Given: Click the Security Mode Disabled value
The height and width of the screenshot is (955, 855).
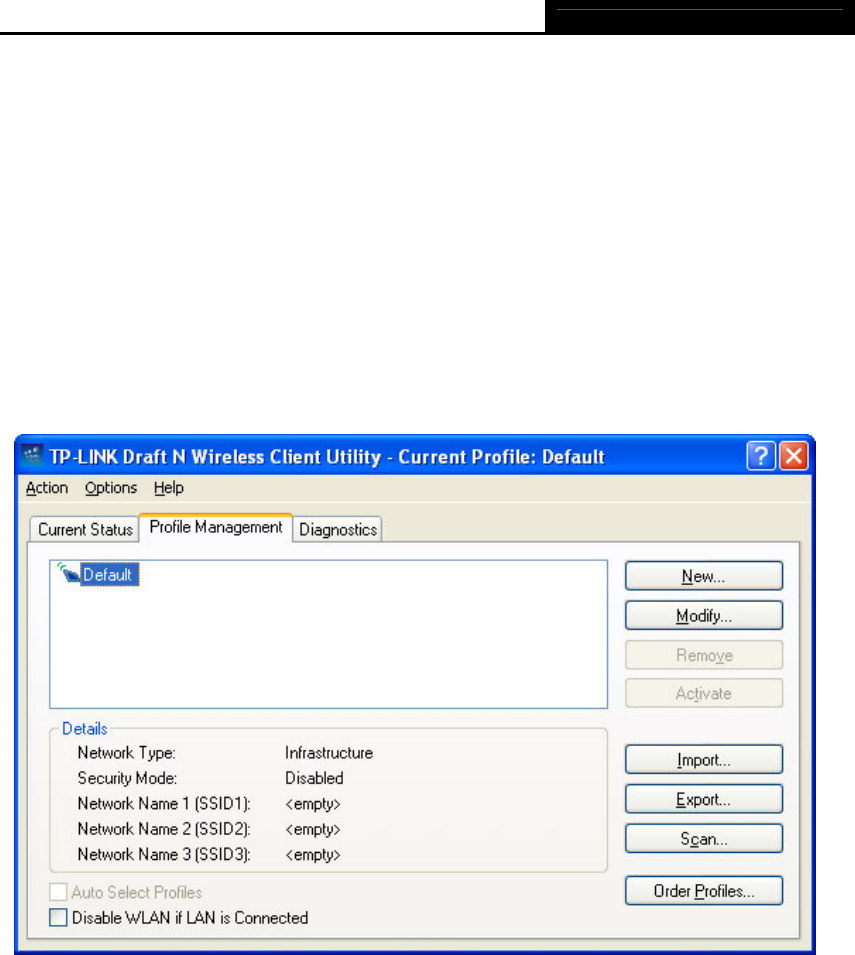Looking at the screenshot, I should [314, 778].
